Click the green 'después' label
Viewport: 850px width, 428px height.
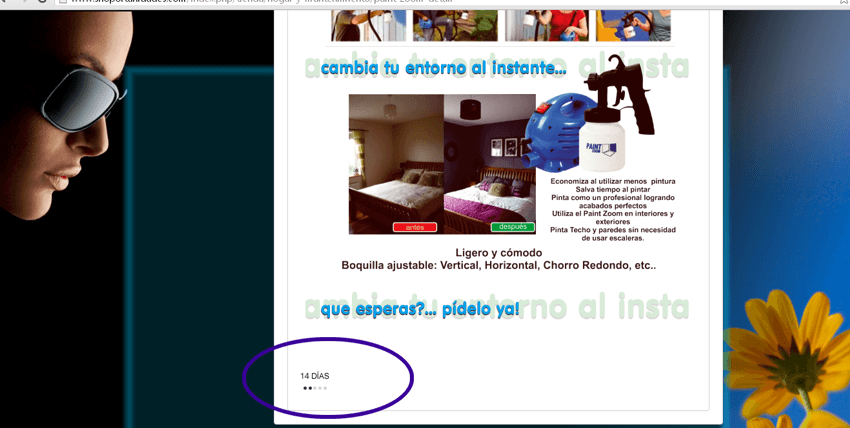pyautogui.click(x=513, y=227)
